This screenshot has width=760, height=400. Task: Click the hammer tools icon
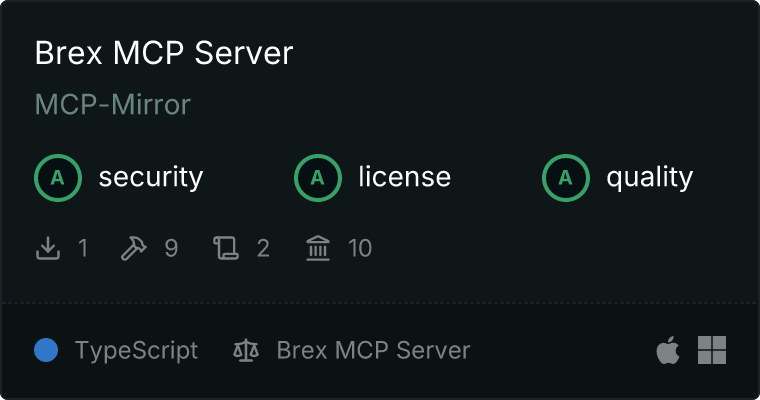click(x=133, y=248)
